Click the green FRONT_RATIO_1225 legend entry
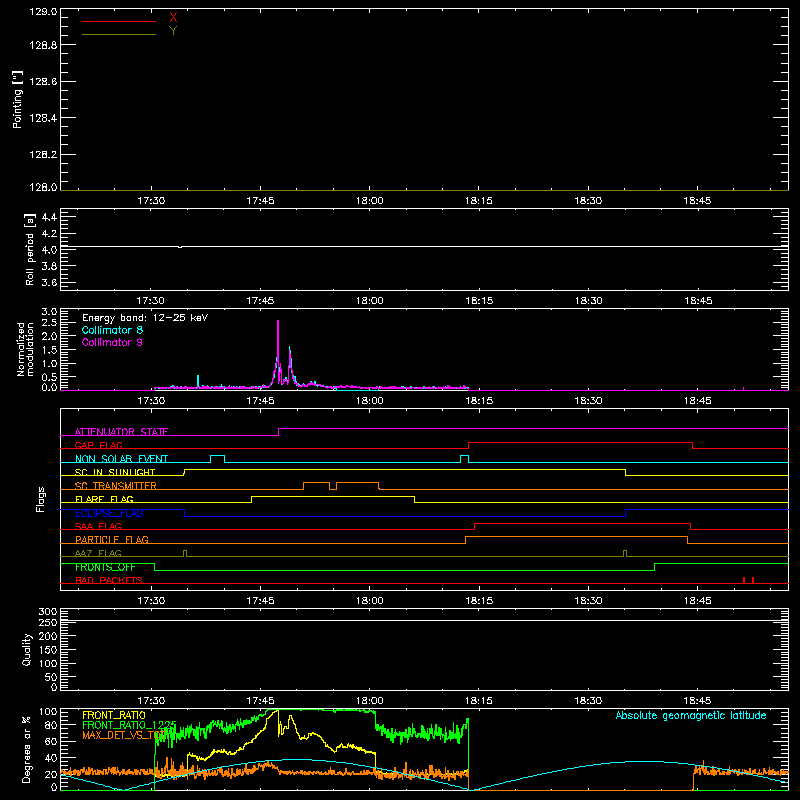The image size is (800, 800). (129, 725)
